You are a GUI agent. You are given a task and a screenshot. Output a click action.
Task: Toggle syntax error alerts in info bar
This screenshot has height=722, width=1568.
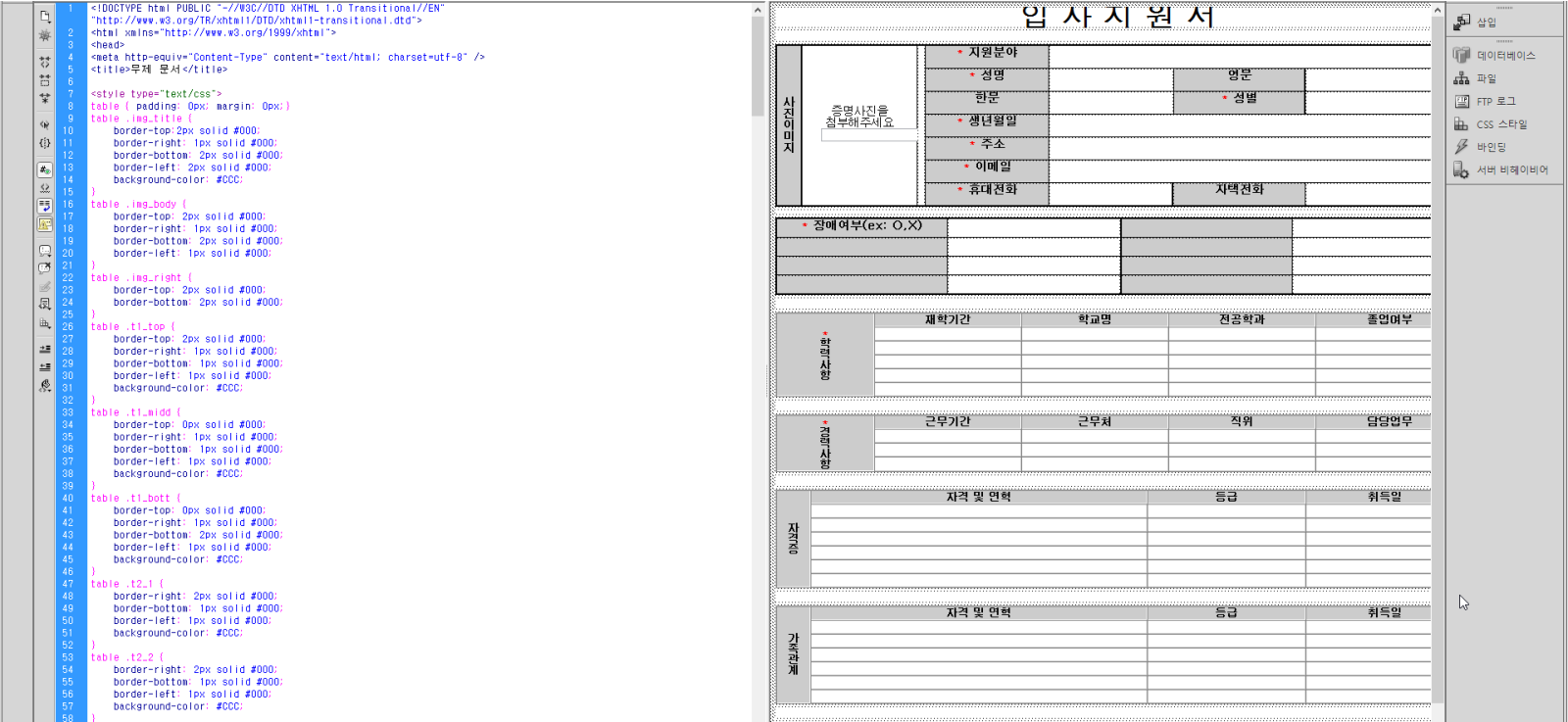[x=45, y=224]
